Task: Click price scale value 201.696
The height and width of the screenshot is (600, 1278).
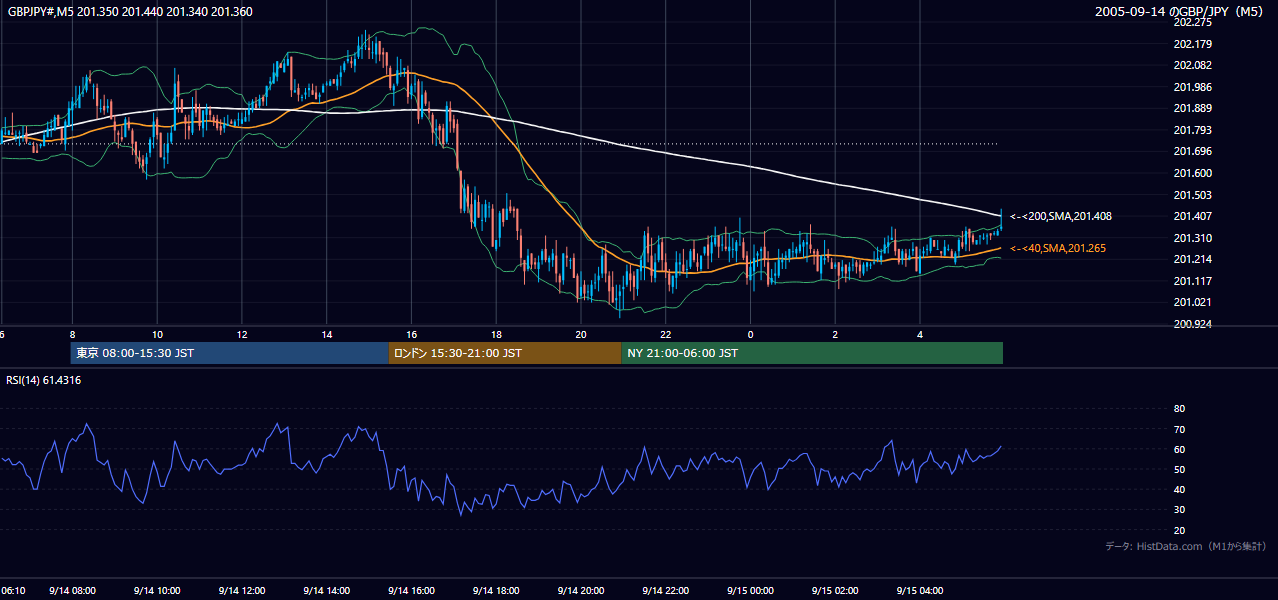Action: click(1192, 152)
